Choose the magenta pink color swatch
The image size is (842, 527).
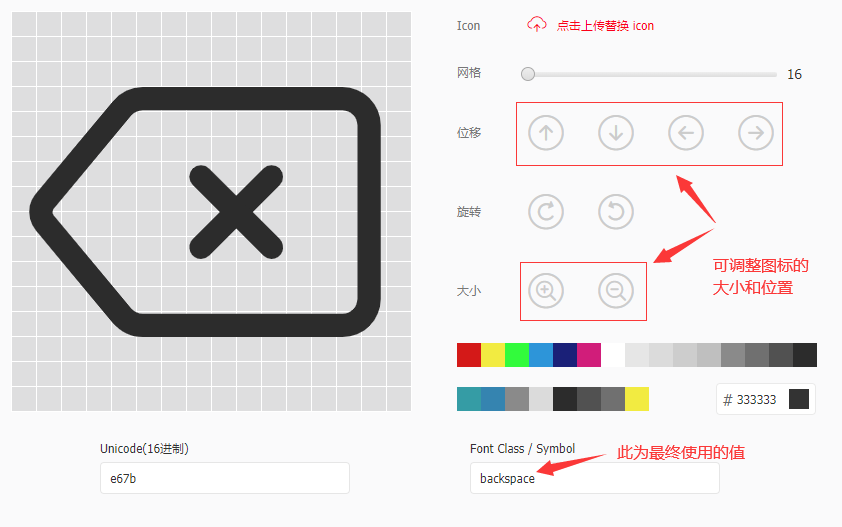point(589,355)
